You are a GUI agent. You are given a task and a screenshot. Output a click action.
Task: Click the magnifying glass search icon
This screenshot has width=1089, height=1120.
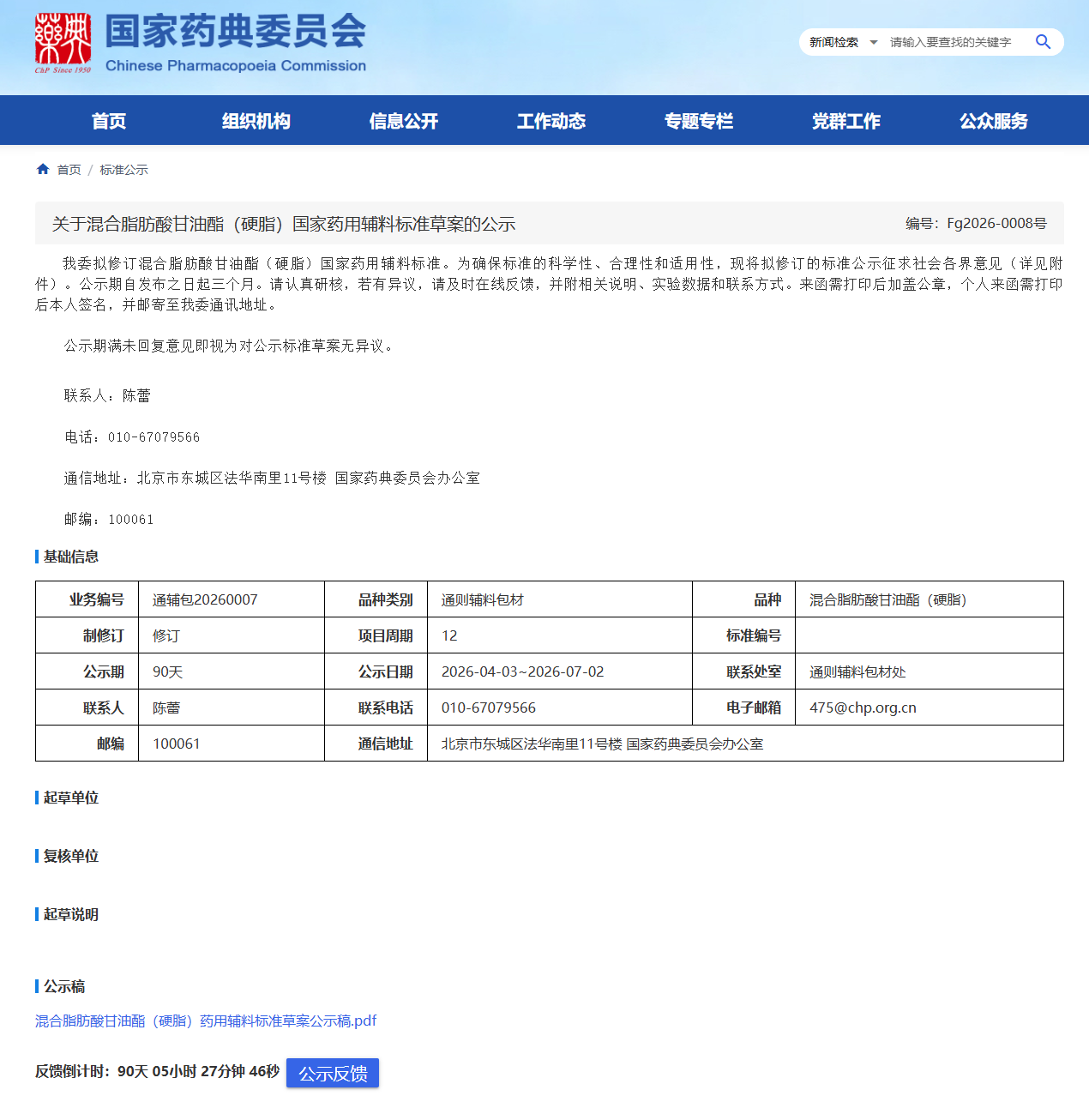point(1043,42)
